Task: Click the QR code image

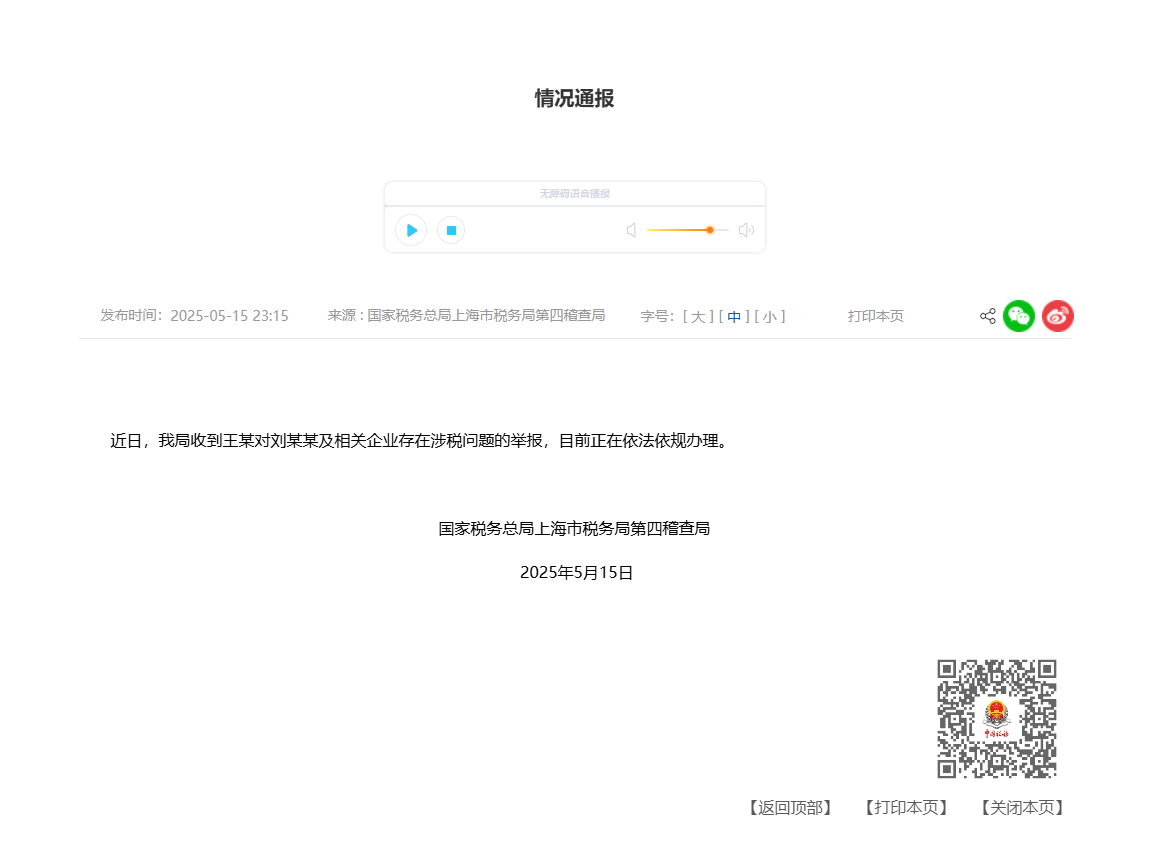Action: pos(996,719)
